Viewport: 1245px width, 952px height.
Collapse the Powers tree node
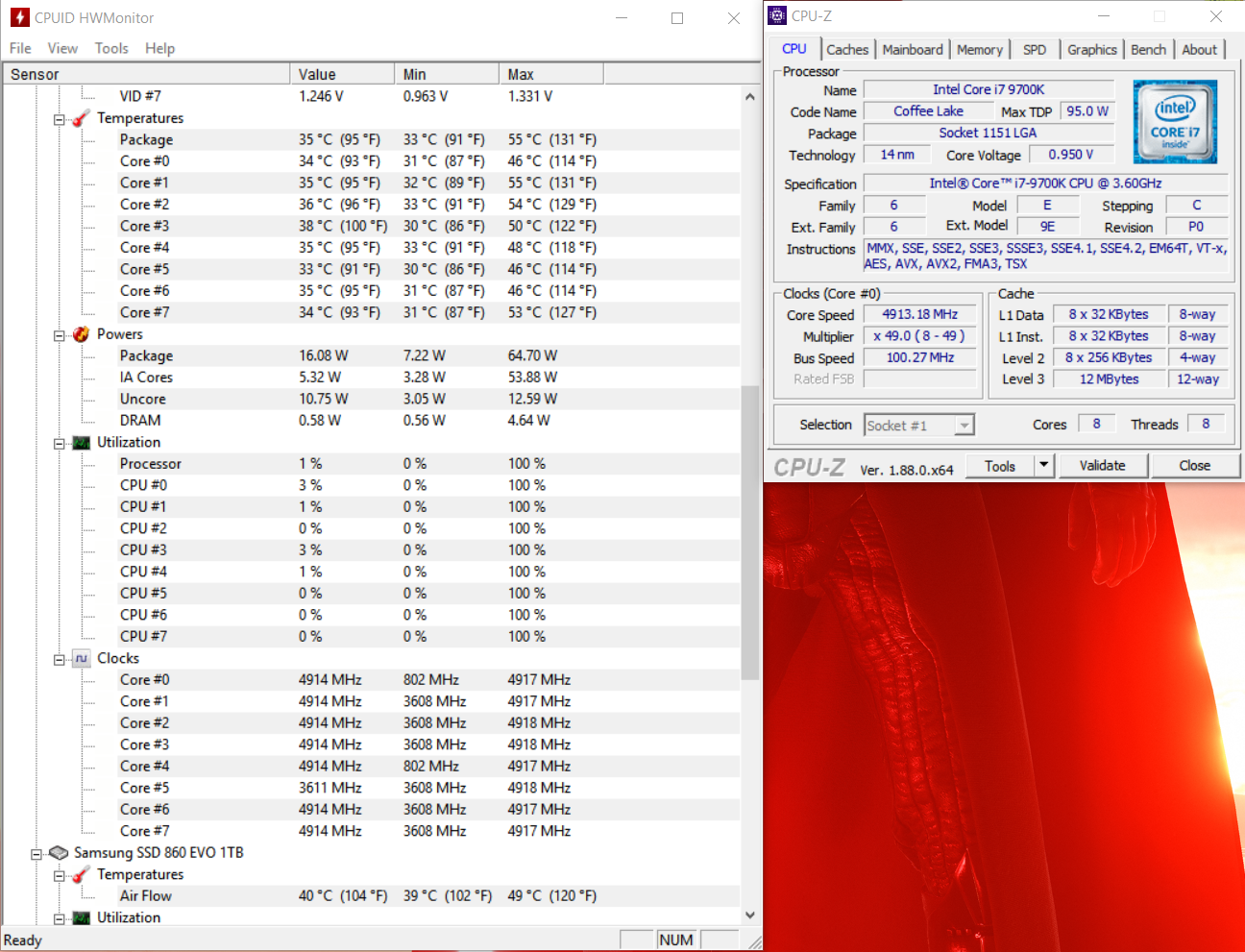pos(60,336)
